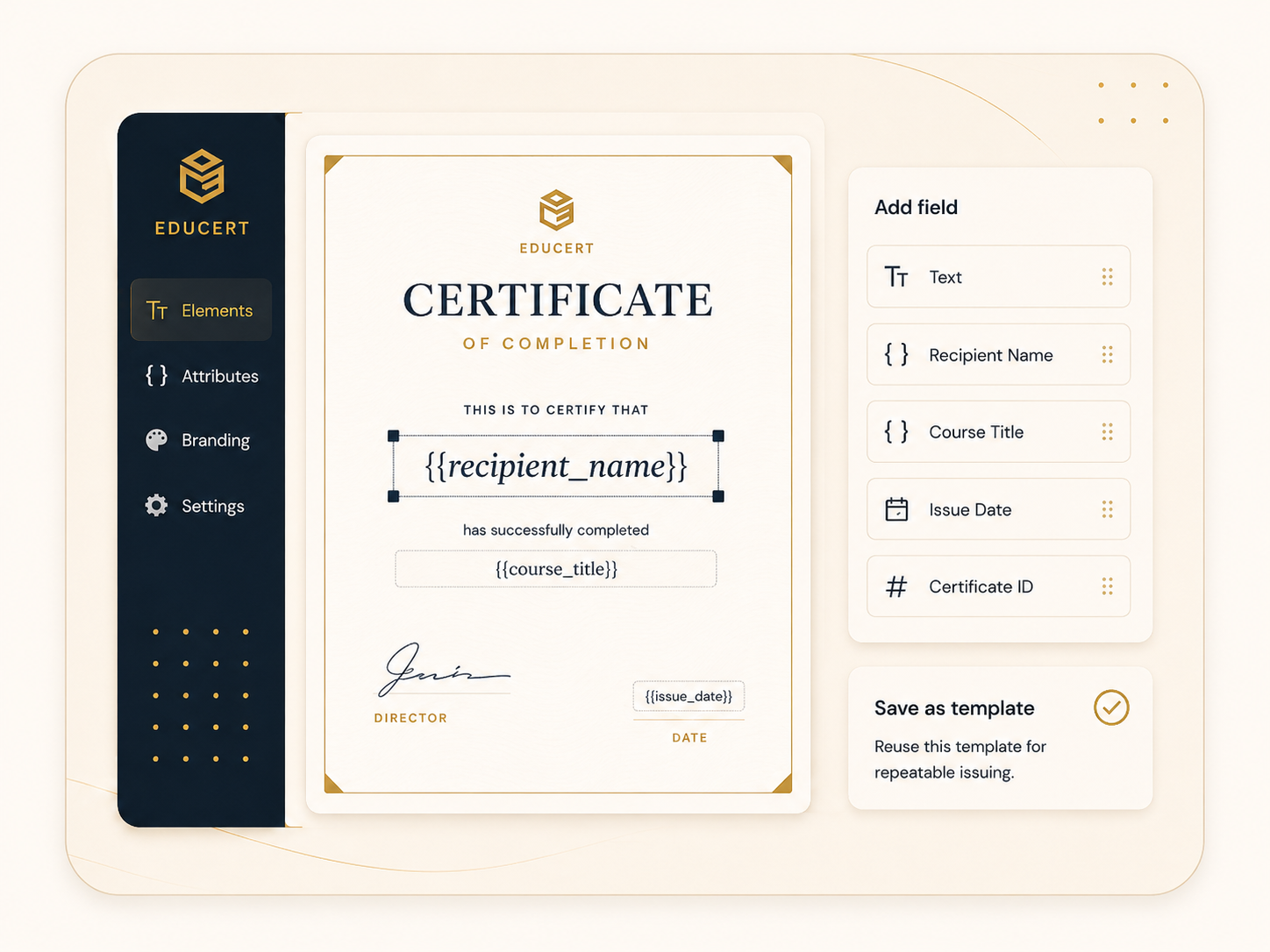Click the 'Reuse this template' description text

(960, 759)
